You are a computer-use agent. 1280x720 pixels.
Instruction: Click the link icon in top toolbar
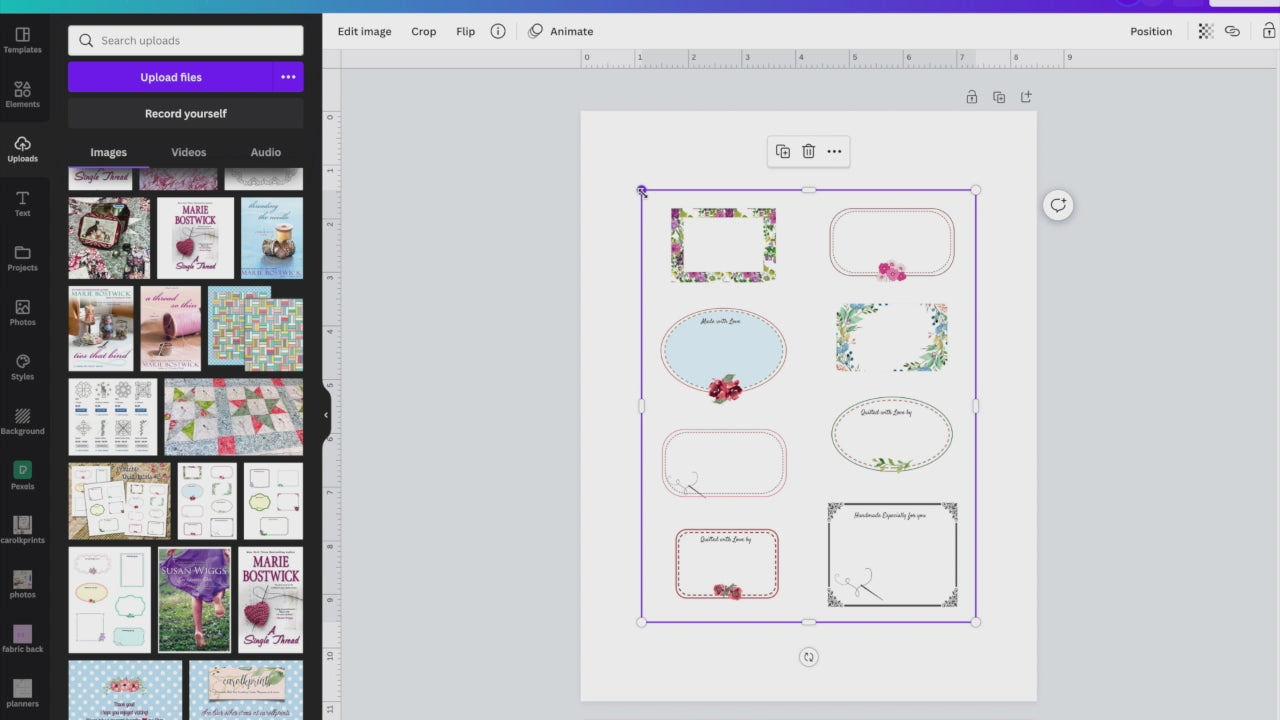[x=1232, y=31]
